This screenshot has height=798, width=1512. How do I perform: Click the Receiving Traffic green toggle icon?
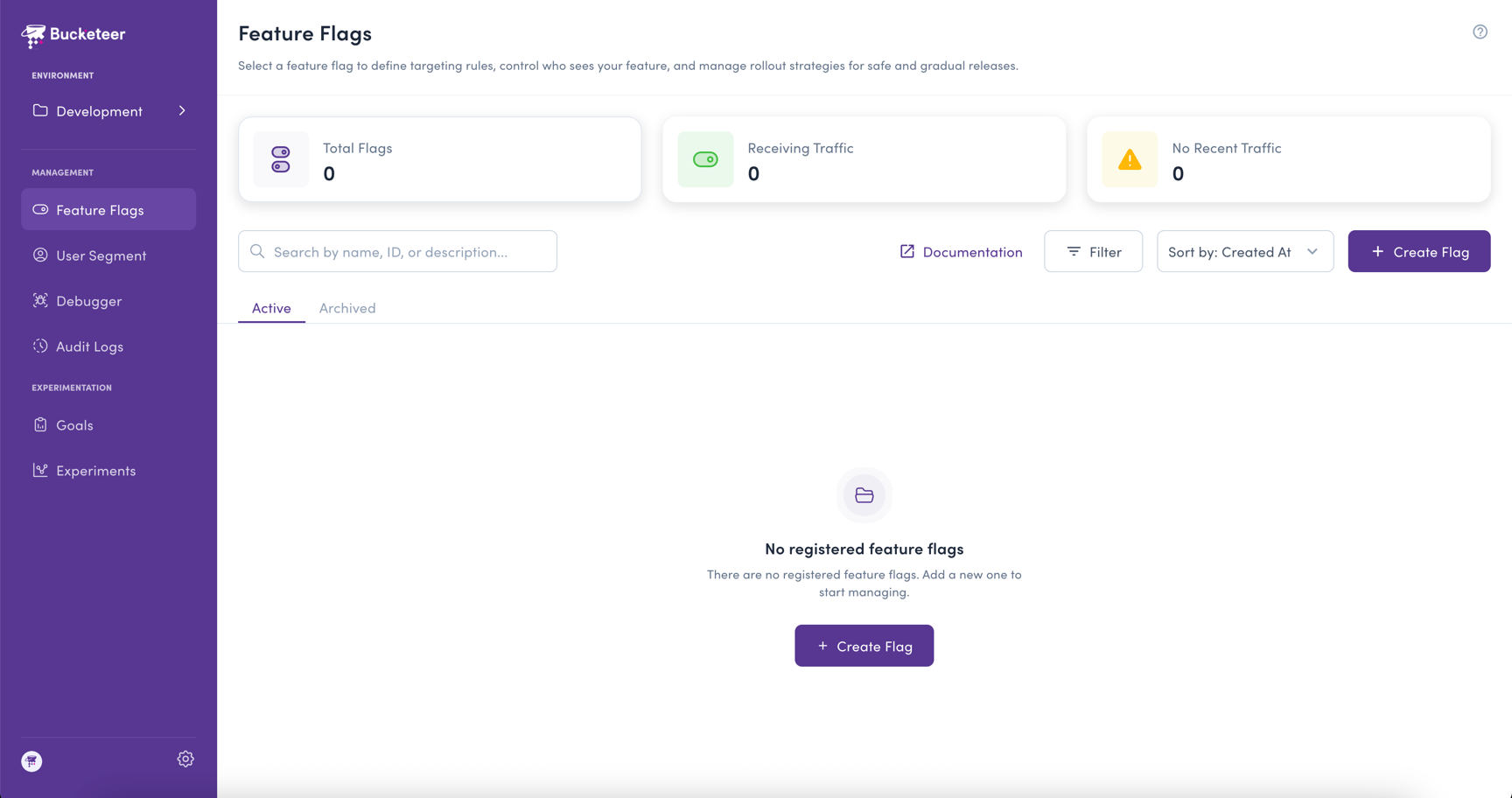tap(705, 159)
